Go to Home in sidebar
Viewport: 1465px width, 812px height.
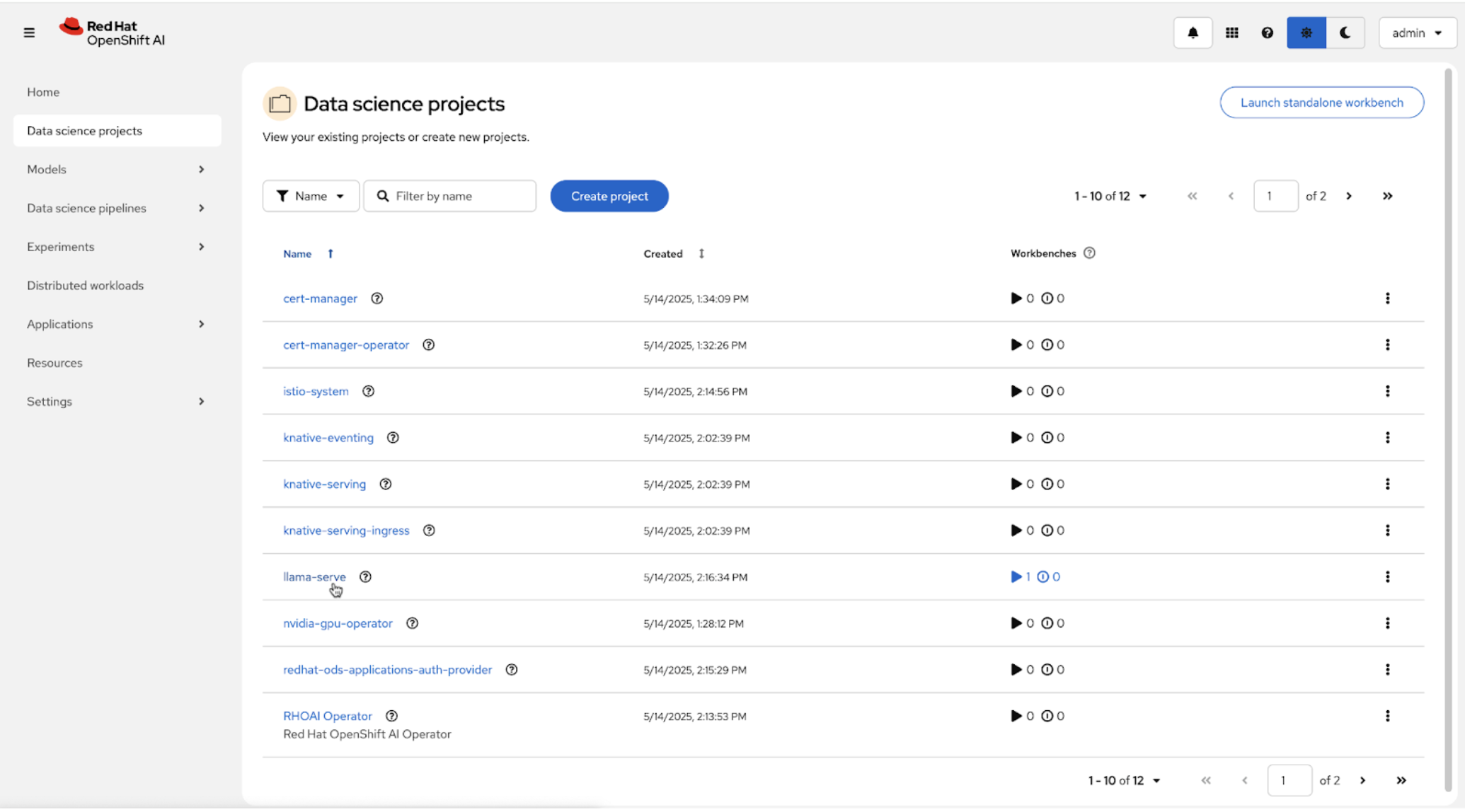tap(43, 92)
